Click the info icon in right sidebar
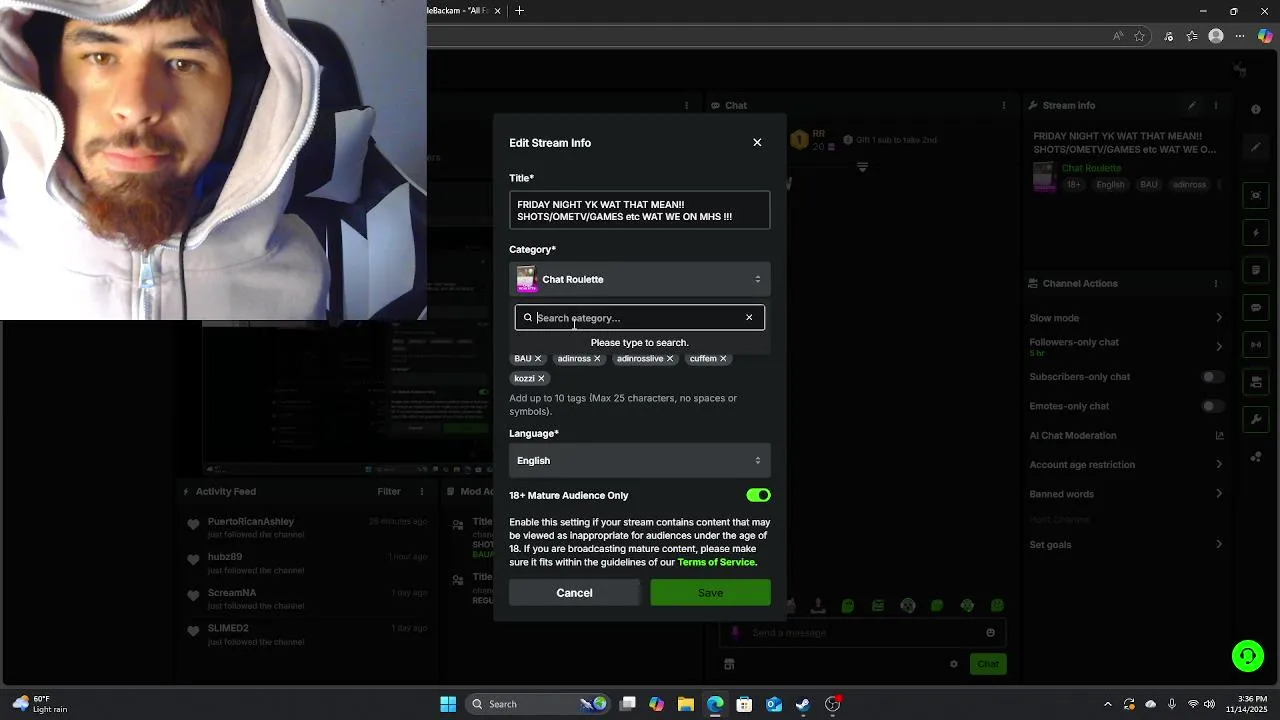Image resolution: width=1280 pixels, height=720 pixels. pyautogui.click(x=1256, y=109)
